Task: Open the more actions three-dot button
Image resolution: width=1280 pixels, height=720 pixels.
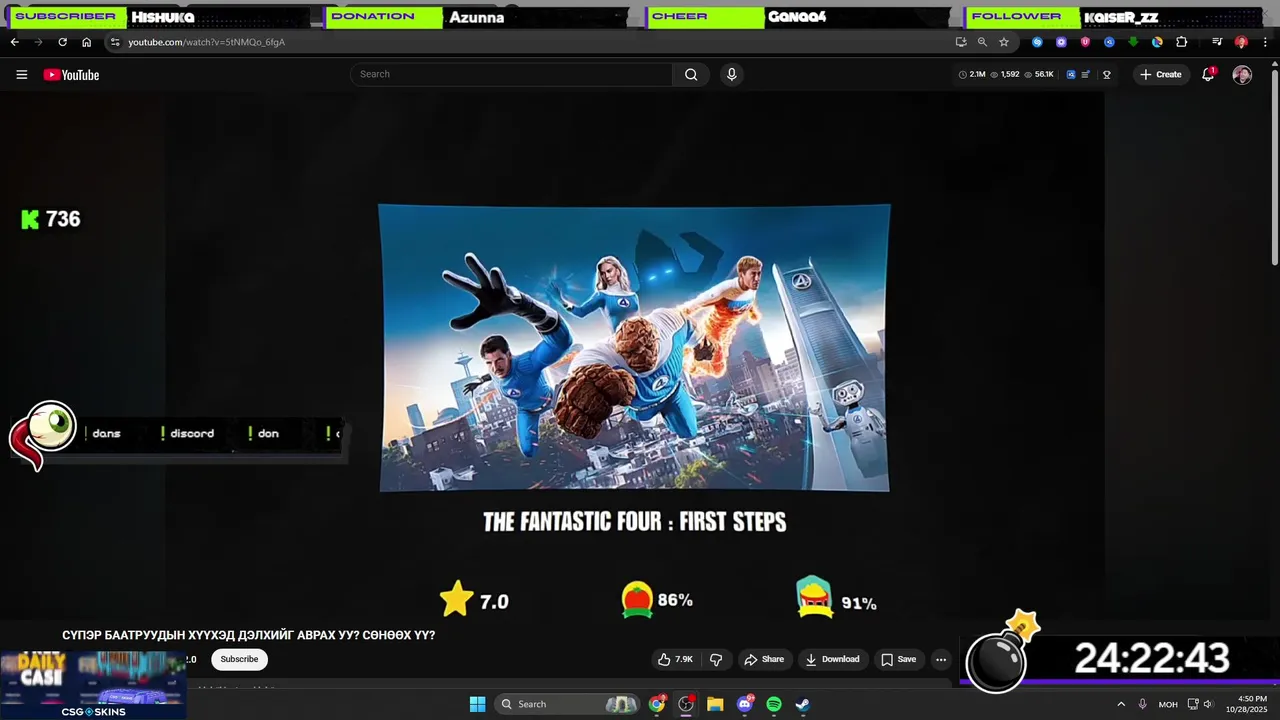Action: 941,659
